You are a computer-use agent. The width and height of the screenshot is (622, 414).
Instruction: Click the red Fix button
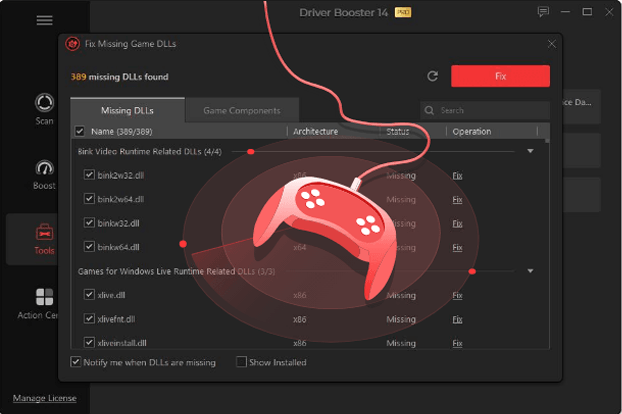(x=500, y=76)
